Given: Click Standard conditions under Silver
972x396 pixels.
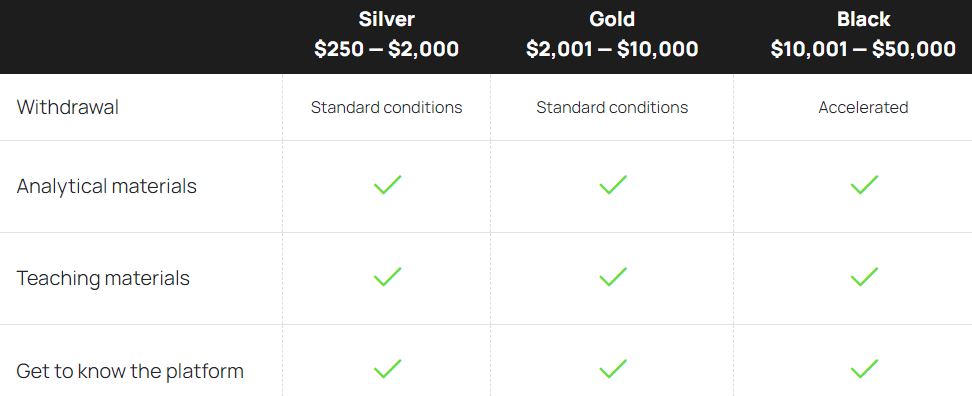Looking at the screenshot, I should [x=386, y=107].
